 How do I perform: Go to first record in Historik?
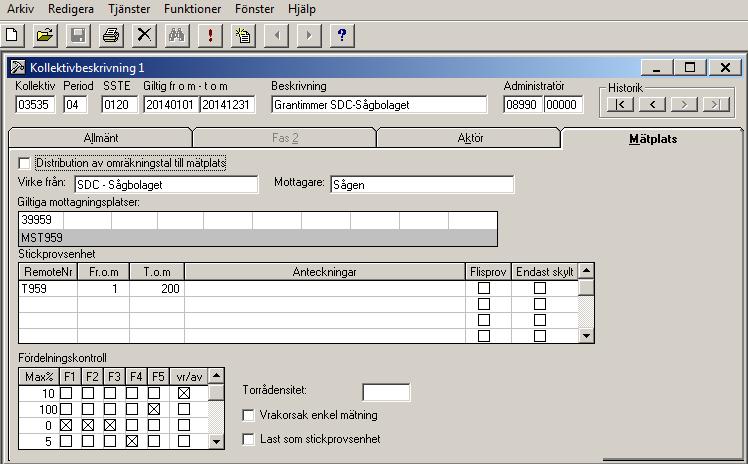click(x=620, y=104)
